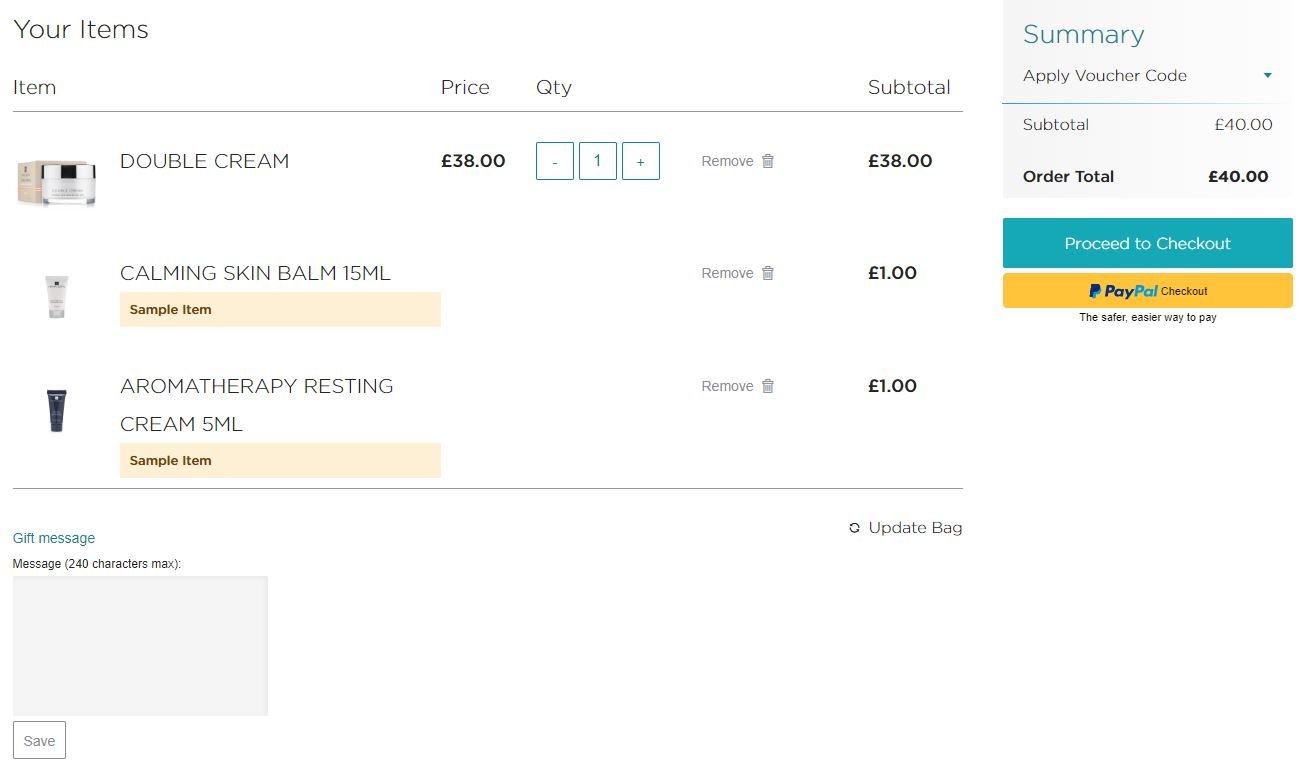Screen dimensions: 1300x769
Task: Click the Qty column header
Action: pyautogui.click(x=554, y=88)
